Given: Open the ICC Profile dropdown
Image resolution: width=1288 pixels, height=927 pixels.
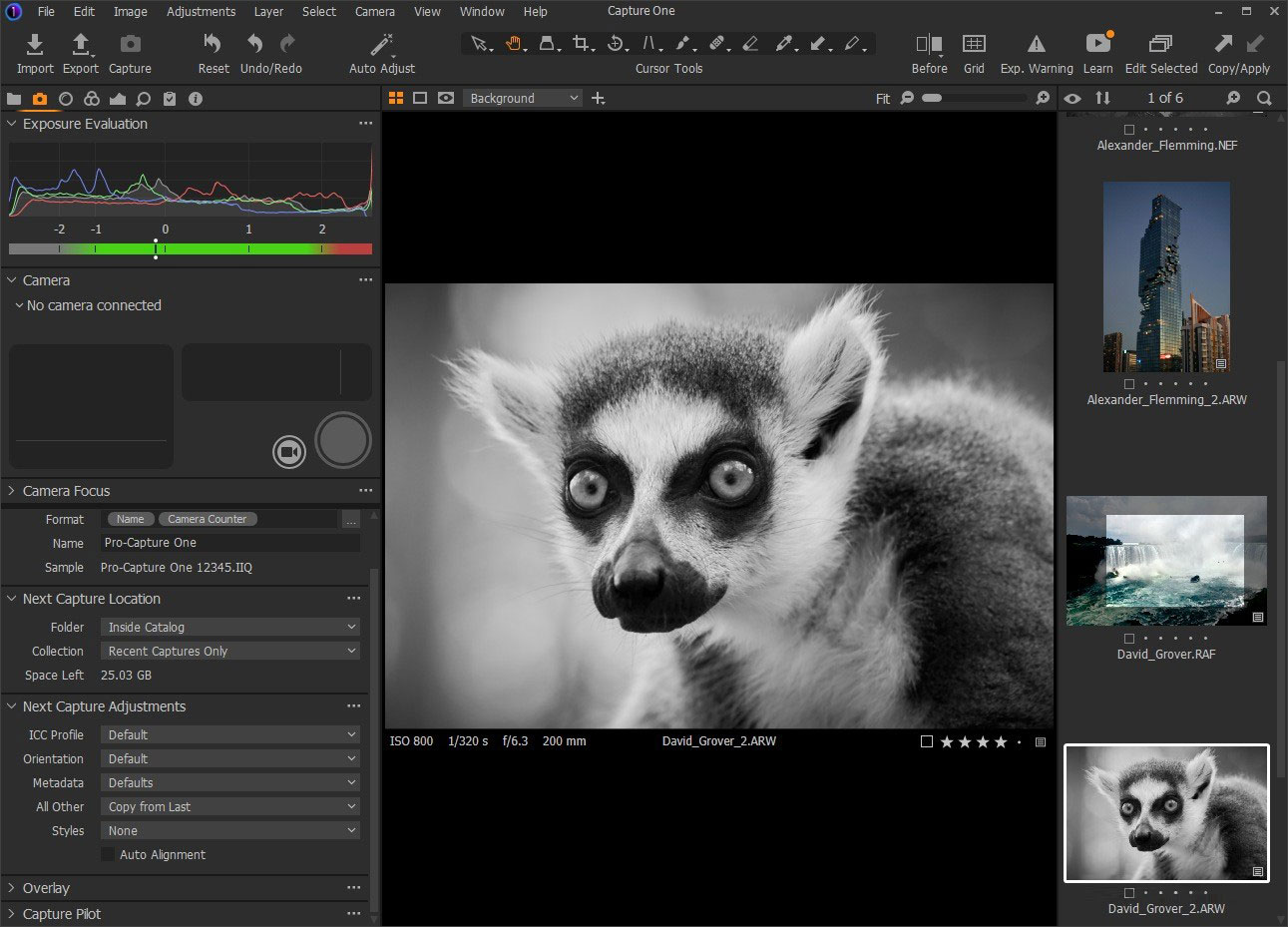Looking at the screenshot, I should (x=230, y=735).
